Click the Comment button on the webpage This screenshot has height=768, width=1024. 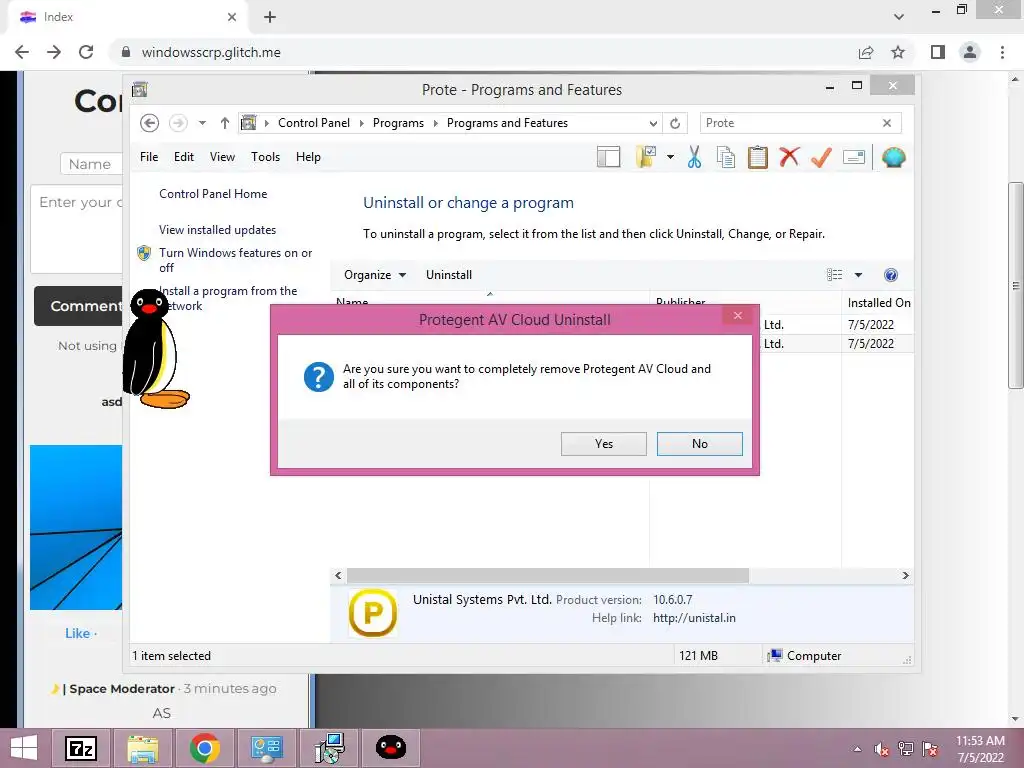click(x=78, y=306)
